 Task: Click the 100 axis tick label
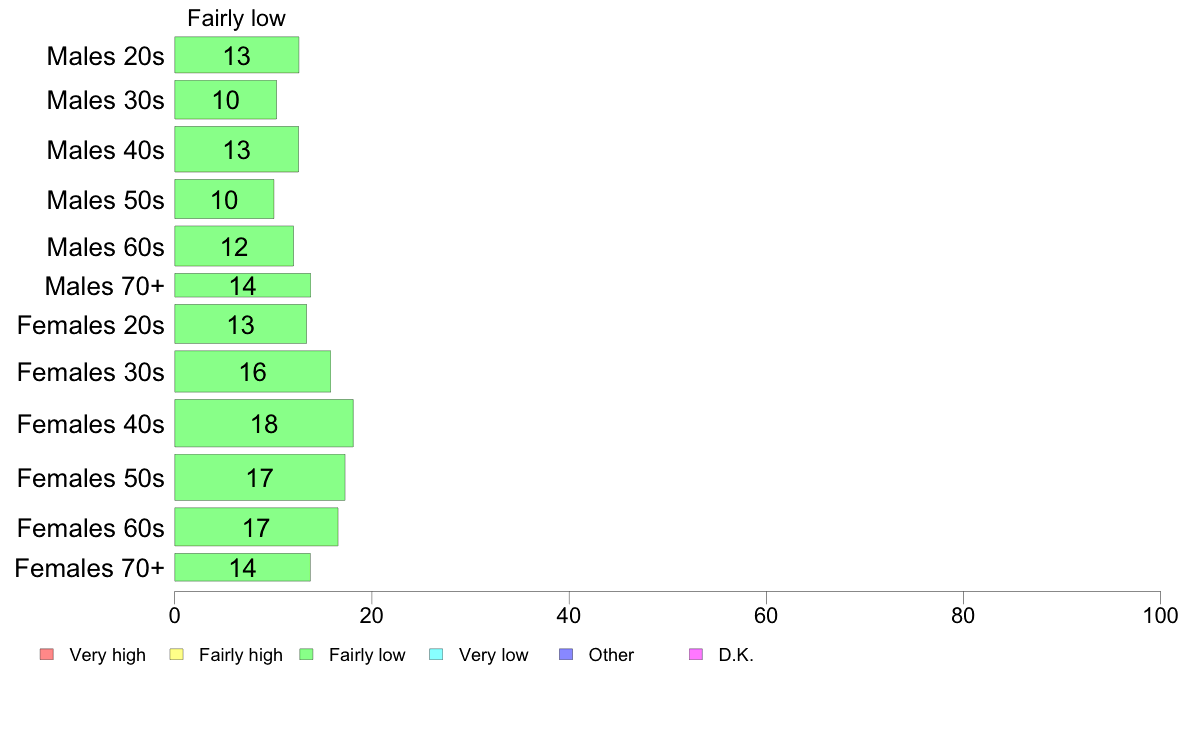(x=1160, y=615)
